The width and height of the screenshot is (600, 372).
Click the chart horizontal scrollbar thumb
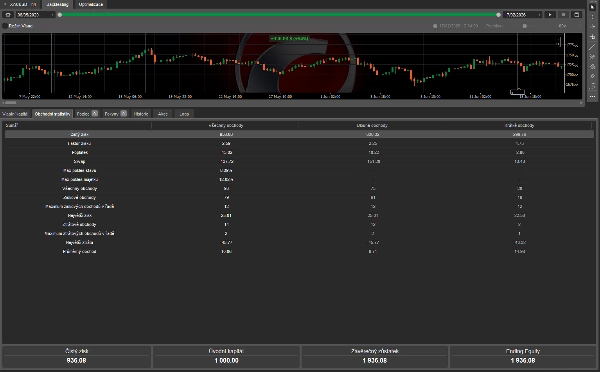click(10, 103)
